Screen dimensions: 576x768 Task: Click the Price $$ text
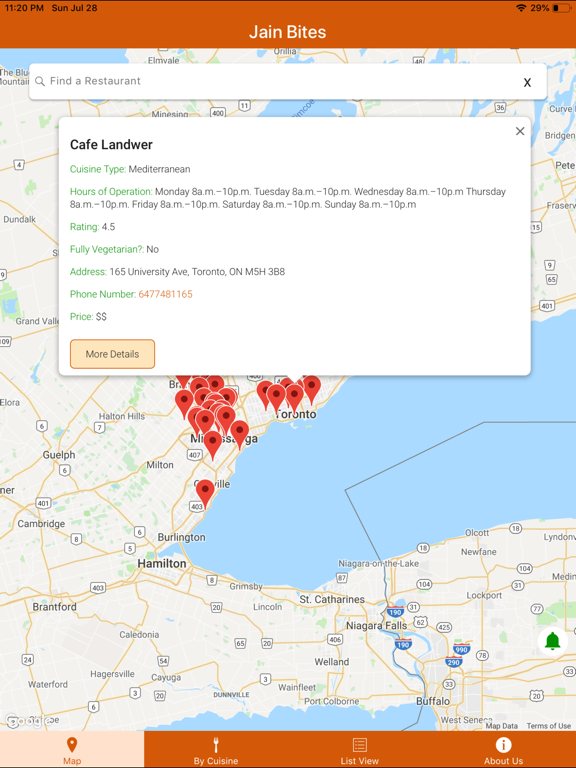pos(88,317)
